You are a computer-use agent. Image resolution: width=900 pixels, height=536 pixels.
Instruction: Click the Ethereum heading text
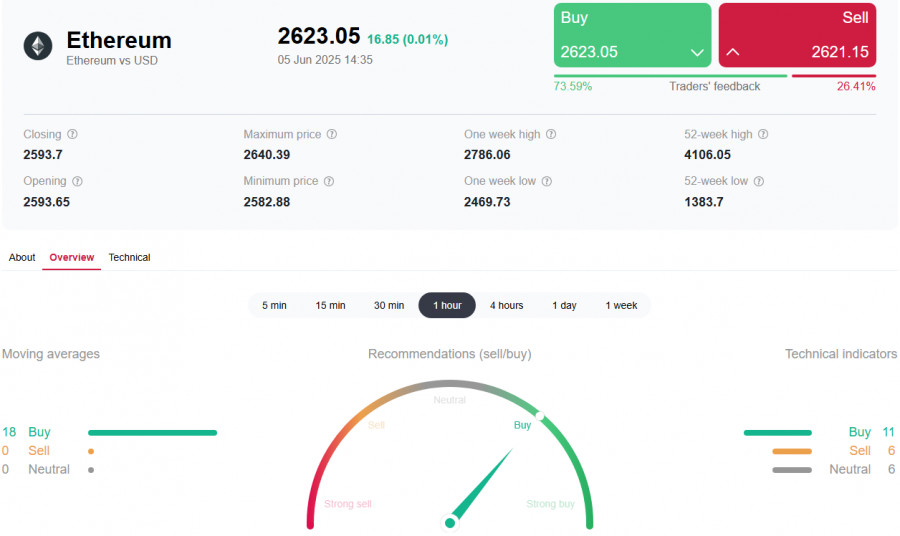(119, 40)
